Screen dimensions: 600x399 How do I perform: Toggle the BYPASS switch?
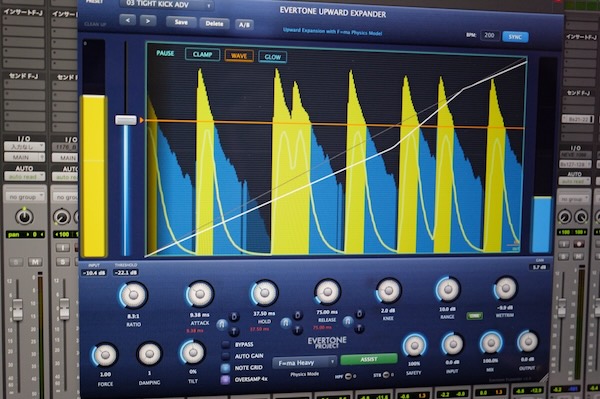point(225,345)
